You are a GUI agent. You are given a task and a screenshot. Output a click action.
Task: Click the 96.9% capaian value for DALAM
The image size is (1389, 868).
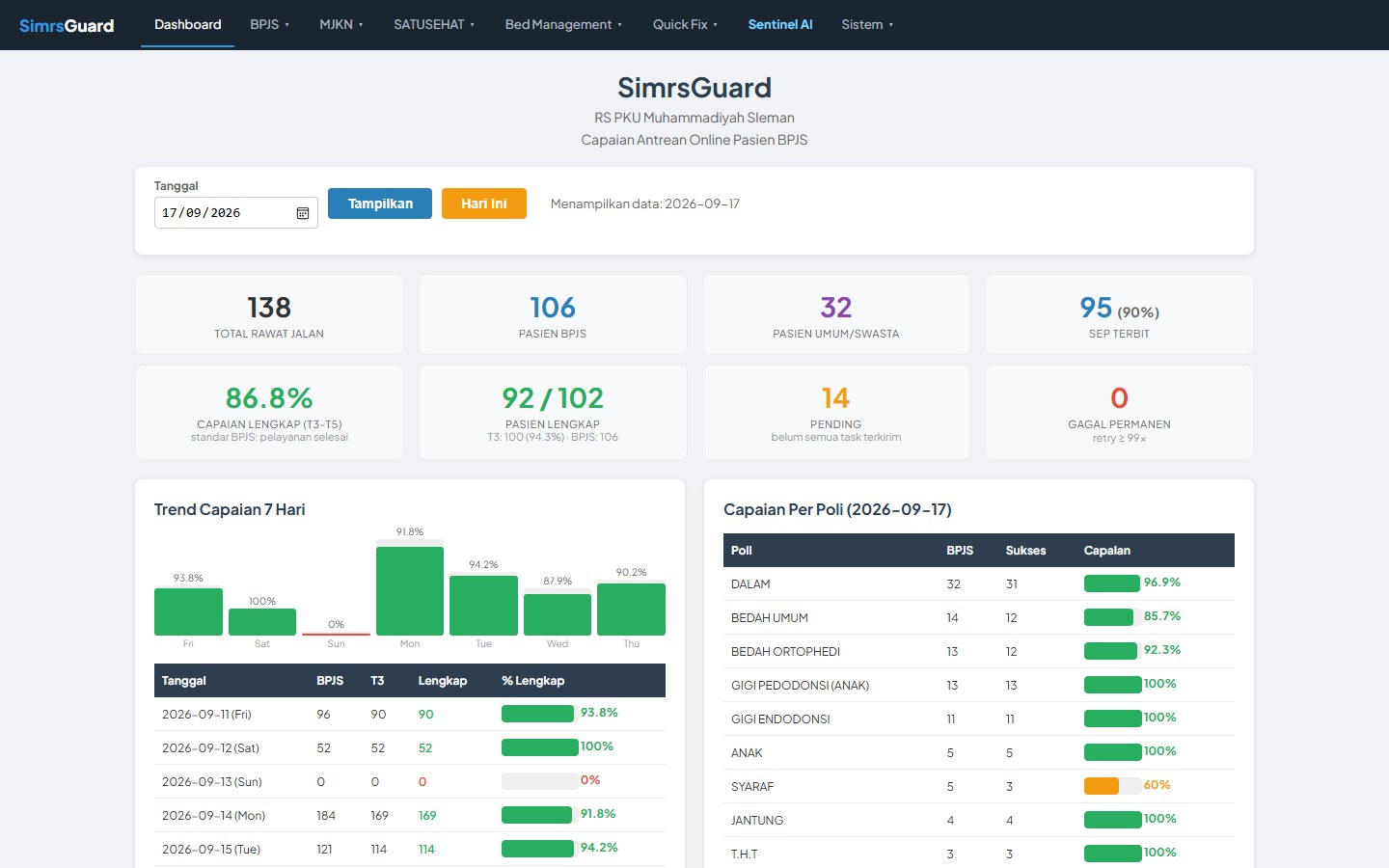(x=1162, y=583)
